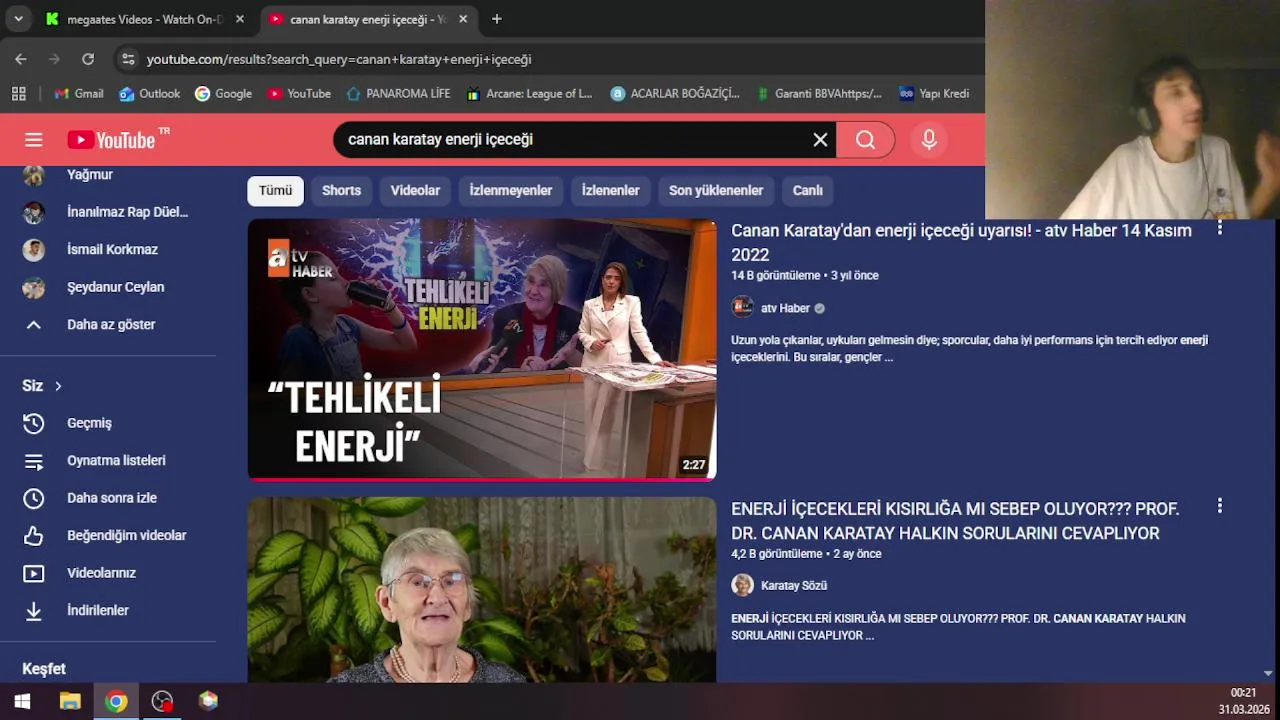Image resolution: width=1280 pixels, height=720 pixels.
Task: Reload the page with the refresh icon
Action: [x=88, y=59]
